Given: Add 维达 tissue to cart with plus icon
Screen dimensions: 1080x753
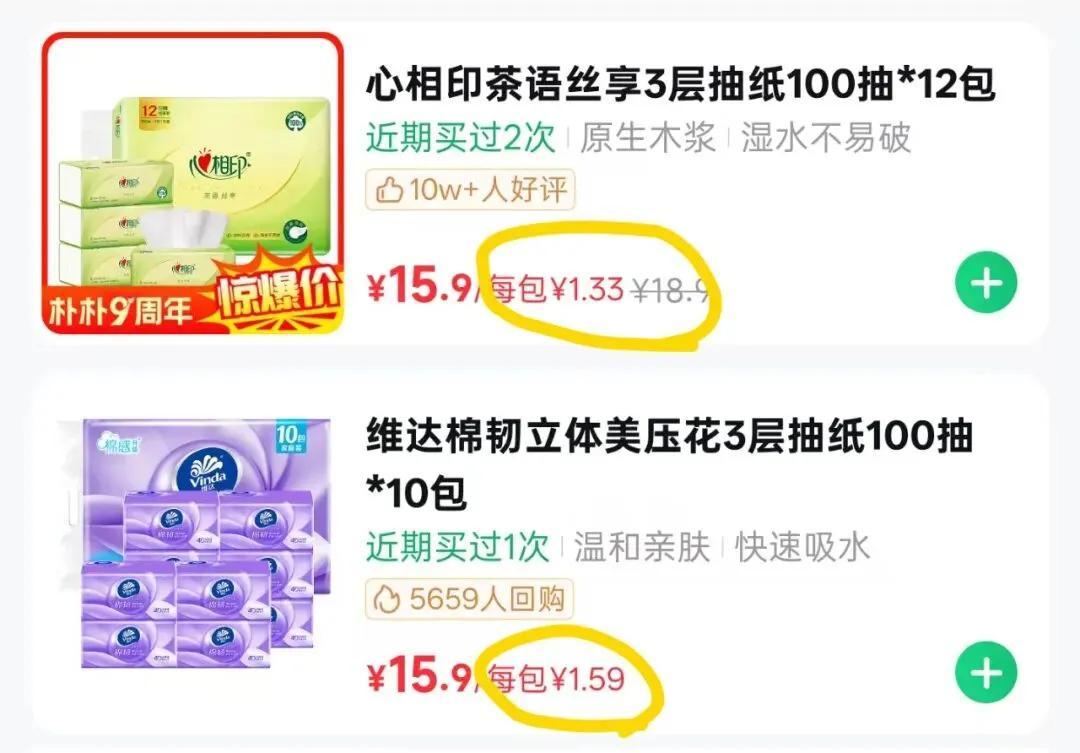Looking at the screenshot, I should pyautogui.click(x=986, y=672).
